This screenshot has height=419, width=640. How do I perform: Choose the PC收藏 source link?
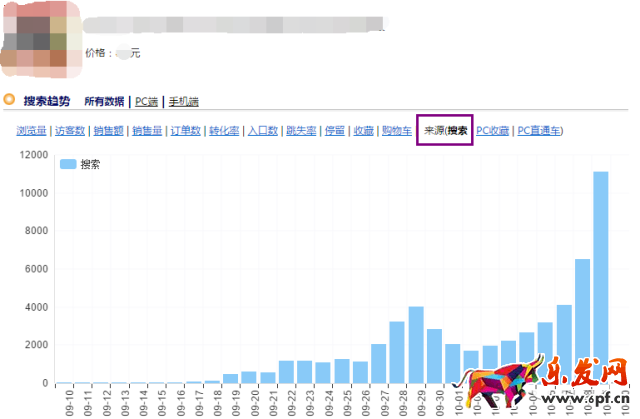(x=492, y=131)
